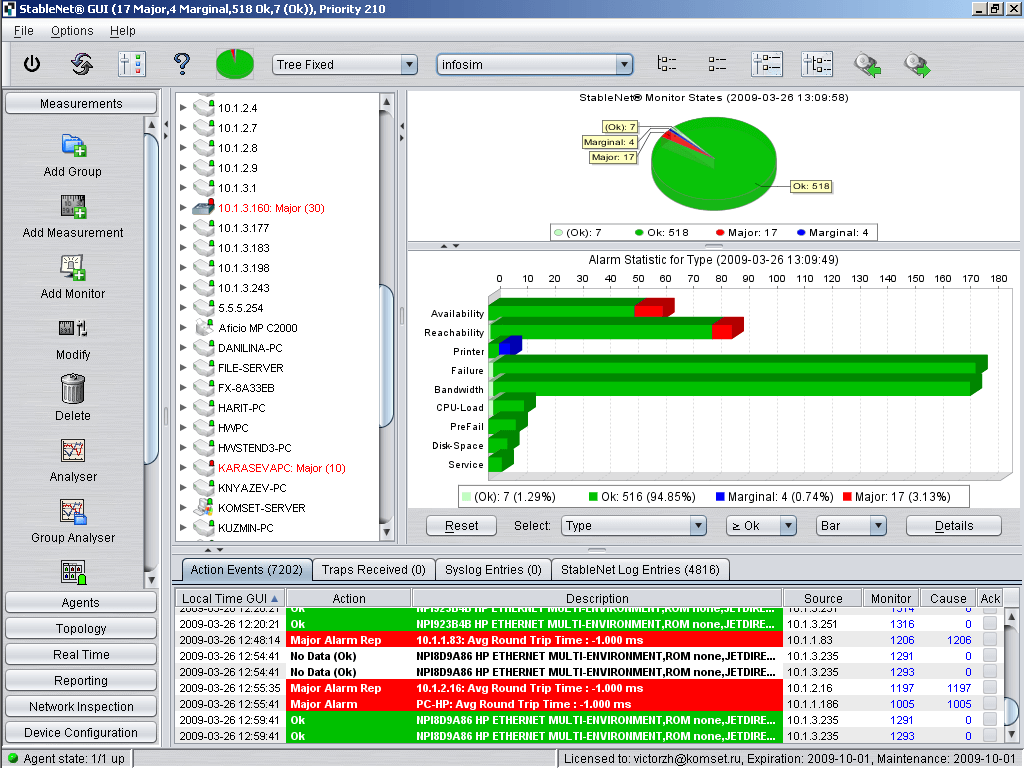Open the Network Inspection section
The image size is (1024, 768).
click(x=81, y=707)
